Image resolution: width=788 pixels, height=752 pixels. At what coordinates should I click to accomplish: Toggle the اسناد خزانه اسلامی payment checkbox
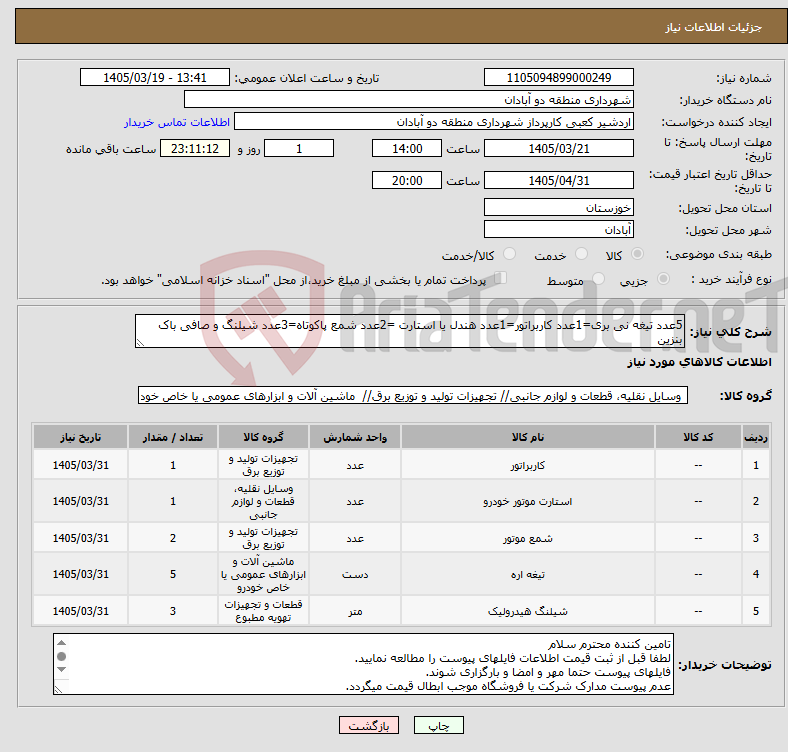click(x=501, y=278)
